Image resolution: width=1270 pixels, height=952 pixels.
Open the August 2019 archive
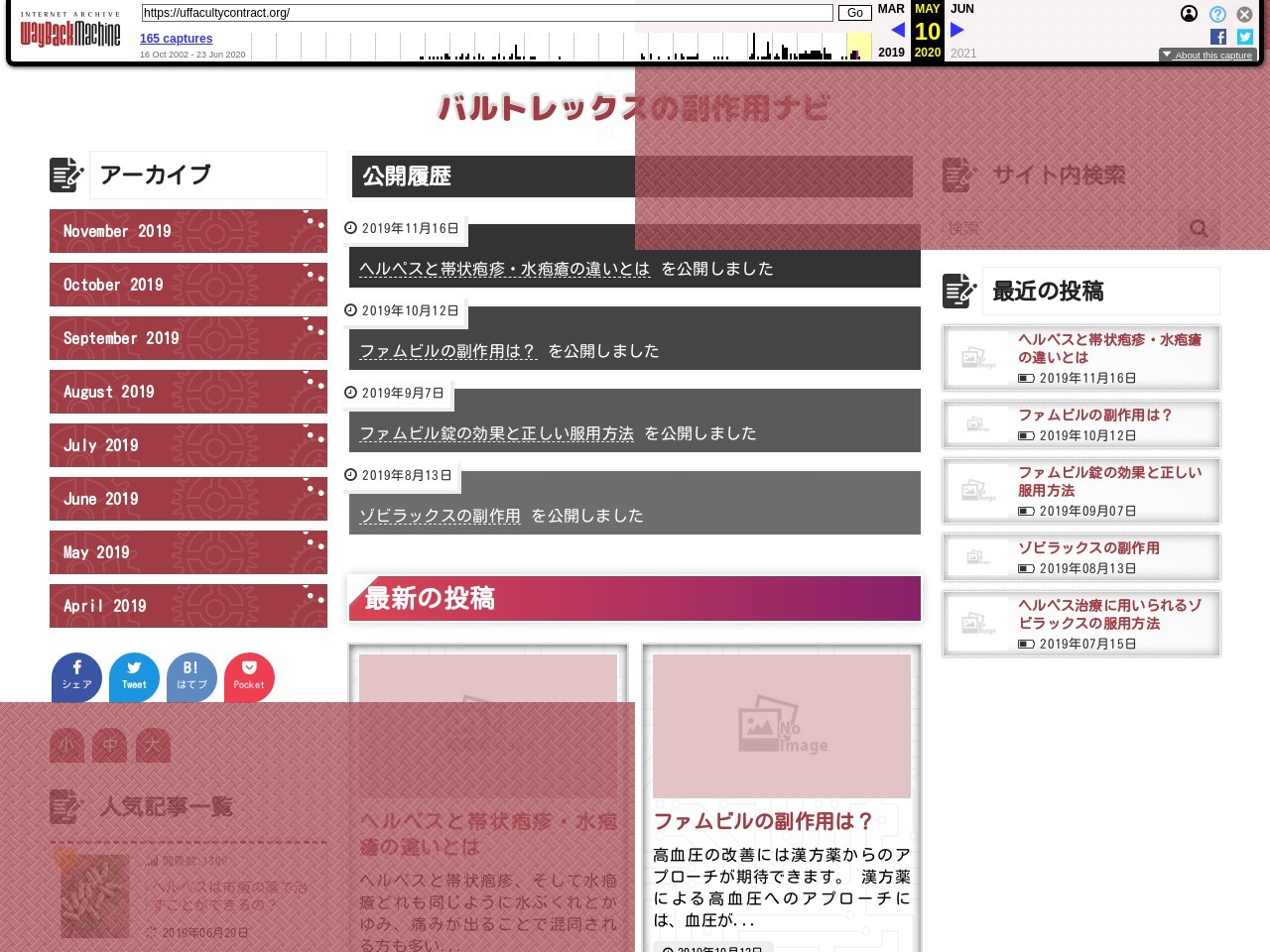[188, 392]
